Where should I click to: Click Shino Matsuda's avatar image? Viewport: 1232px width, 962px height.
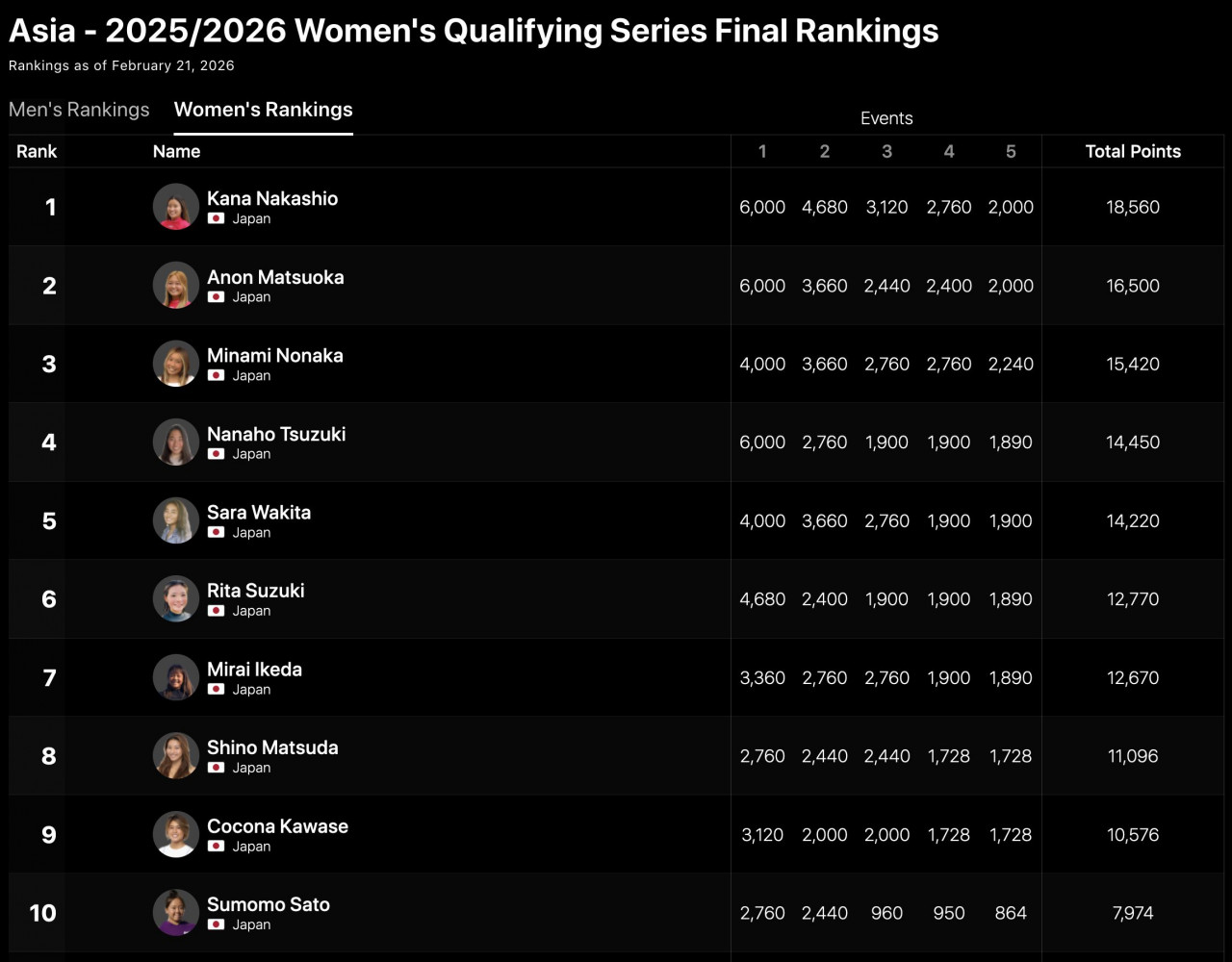[x=176, y=756]
